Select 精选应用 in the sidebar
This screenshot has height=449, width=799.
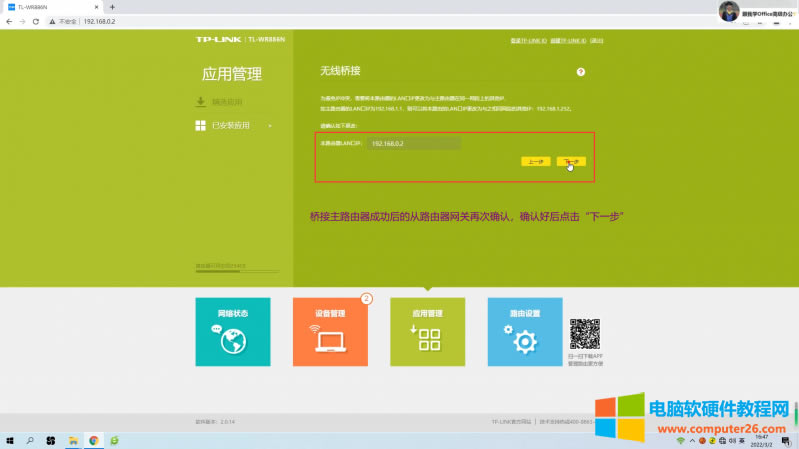[226, 102]
